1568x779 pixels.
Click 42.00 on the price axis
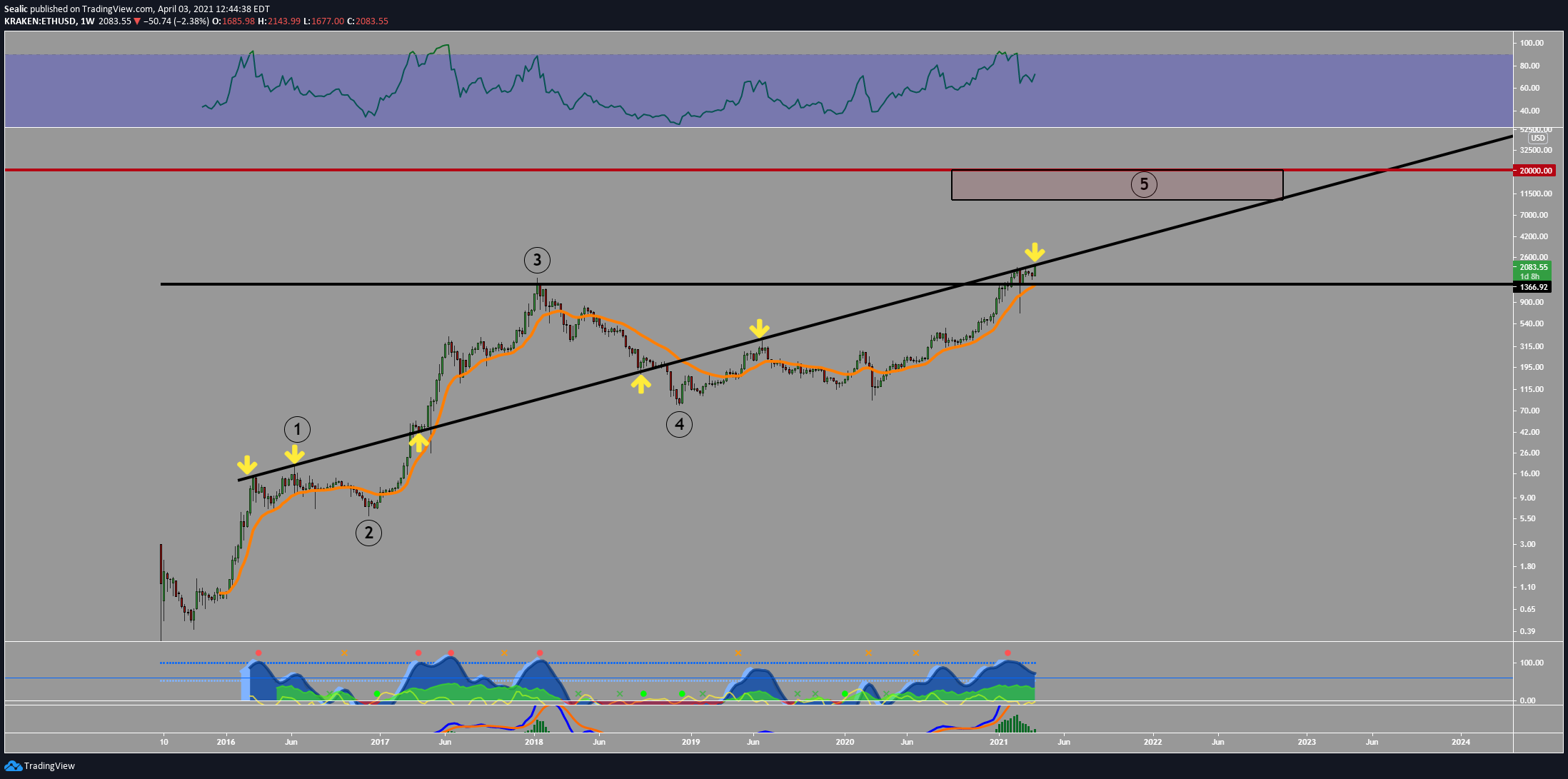pyautogui.click(x=1529, y=432)
